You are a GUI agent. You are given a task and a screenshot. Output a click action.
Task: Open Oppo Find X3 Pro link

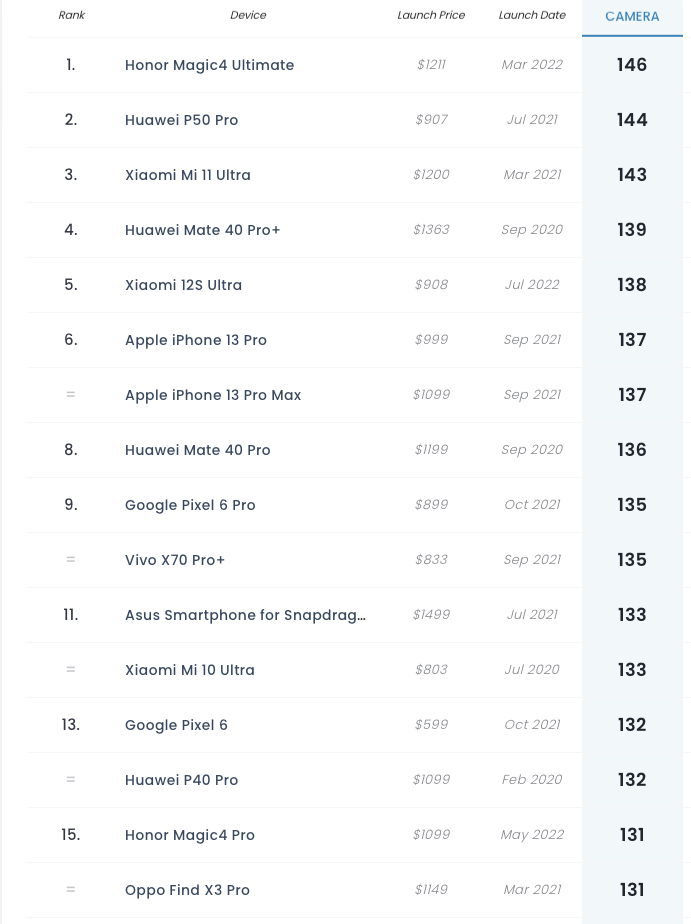coord(187,890)
